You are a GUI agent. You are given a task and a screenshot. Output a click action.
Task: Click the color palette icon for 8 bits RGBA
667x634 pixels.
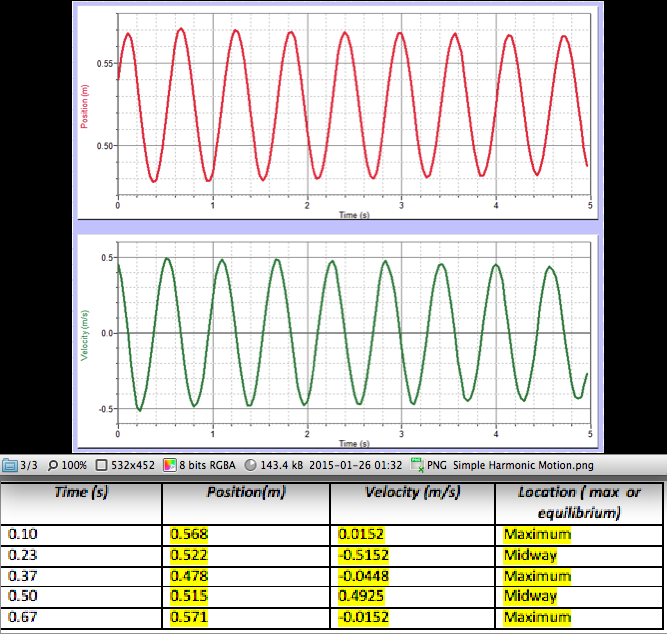[171, 465]
